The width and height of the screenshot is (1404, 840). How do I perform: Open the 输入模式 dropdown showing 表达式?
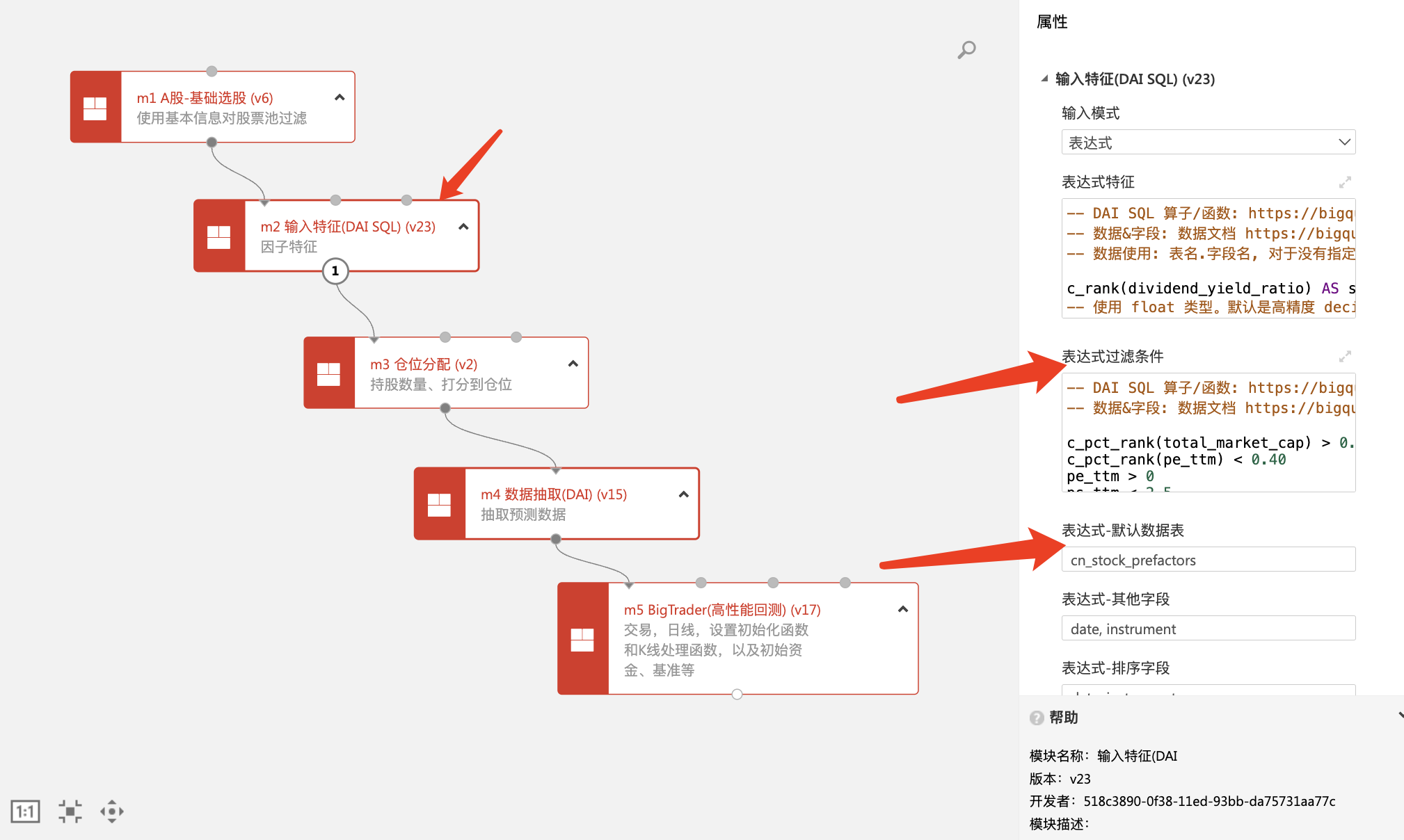(x=1208, y=143)
